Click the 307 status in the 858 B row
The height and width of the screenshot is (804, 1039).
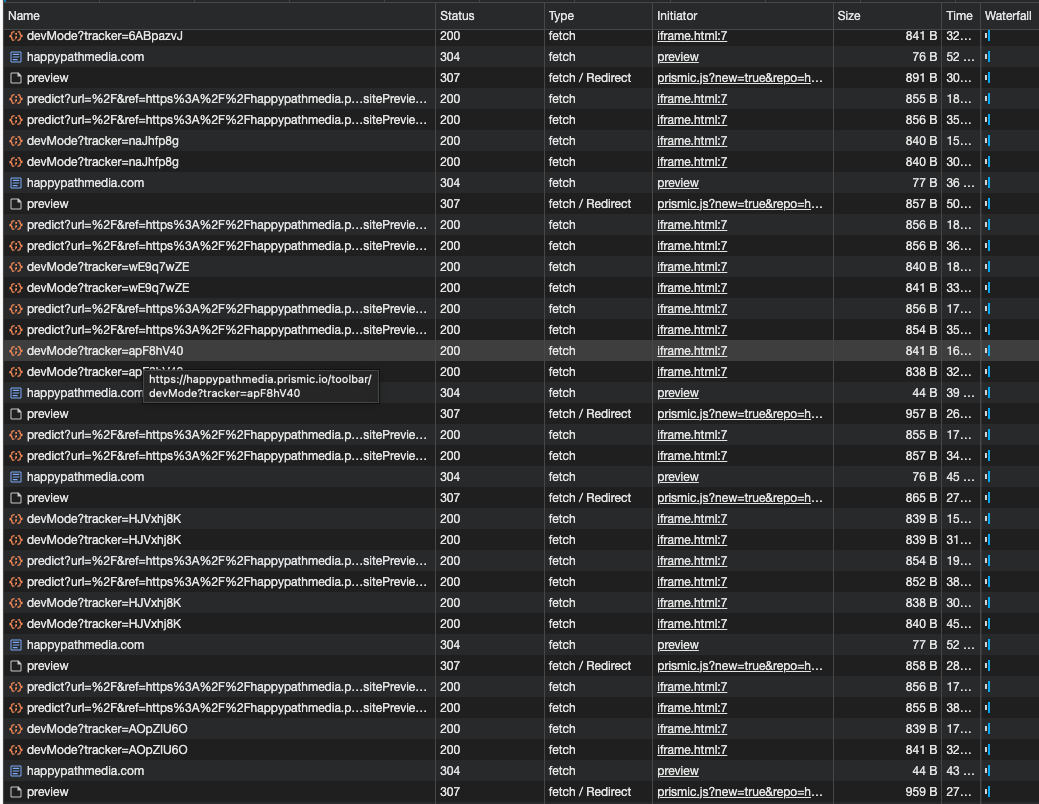(450, 666)
